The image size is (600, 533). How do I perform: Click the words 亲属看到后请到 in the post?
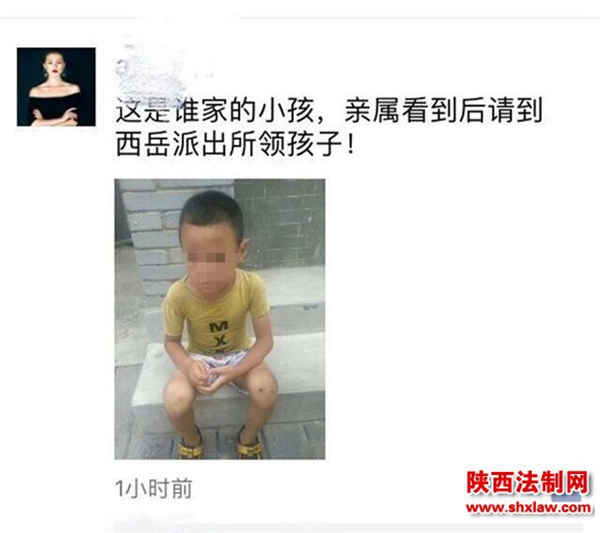(443, 111)
